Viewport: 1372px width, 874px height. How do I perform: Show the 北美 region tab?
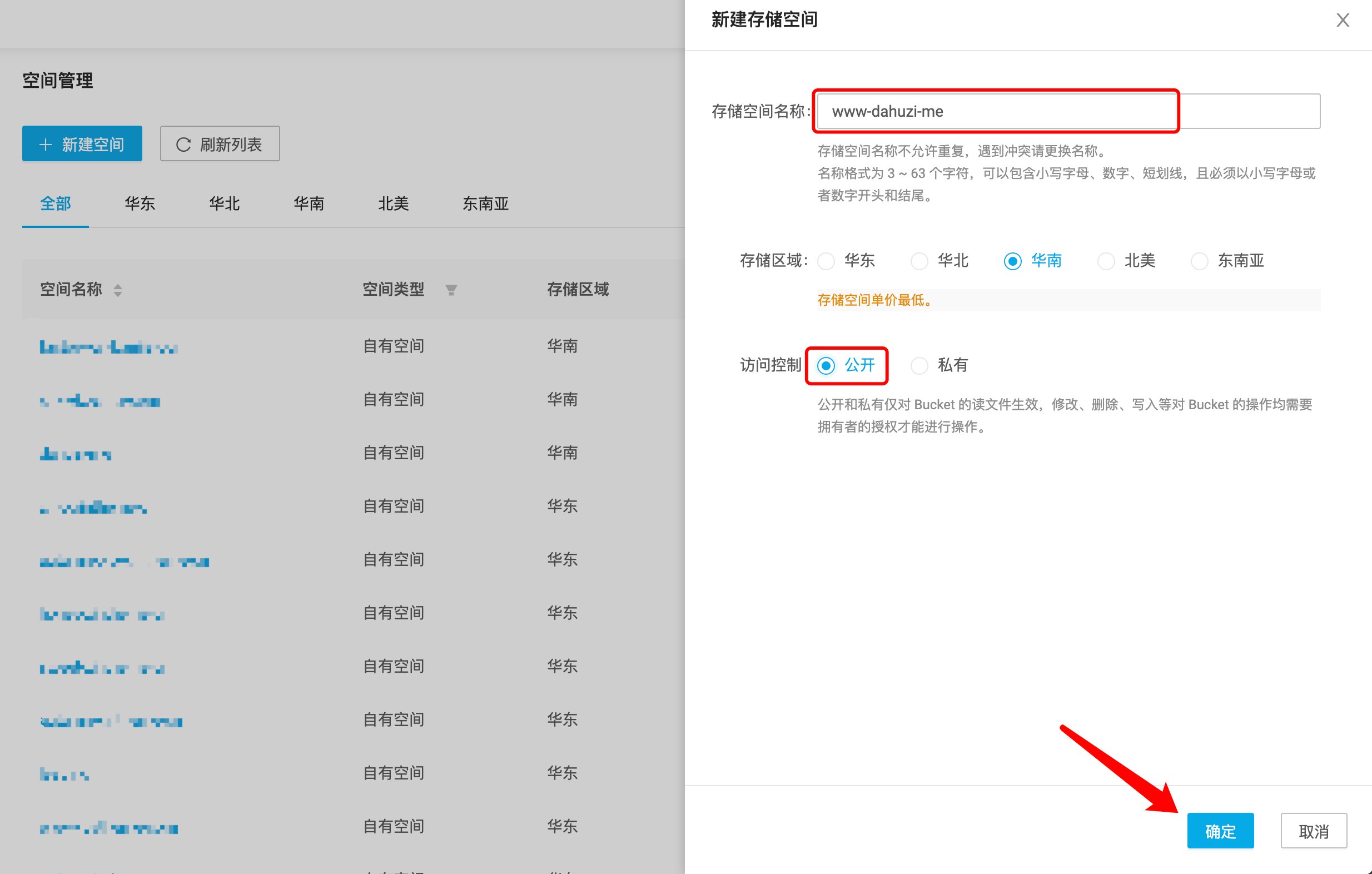coord(393,203)
